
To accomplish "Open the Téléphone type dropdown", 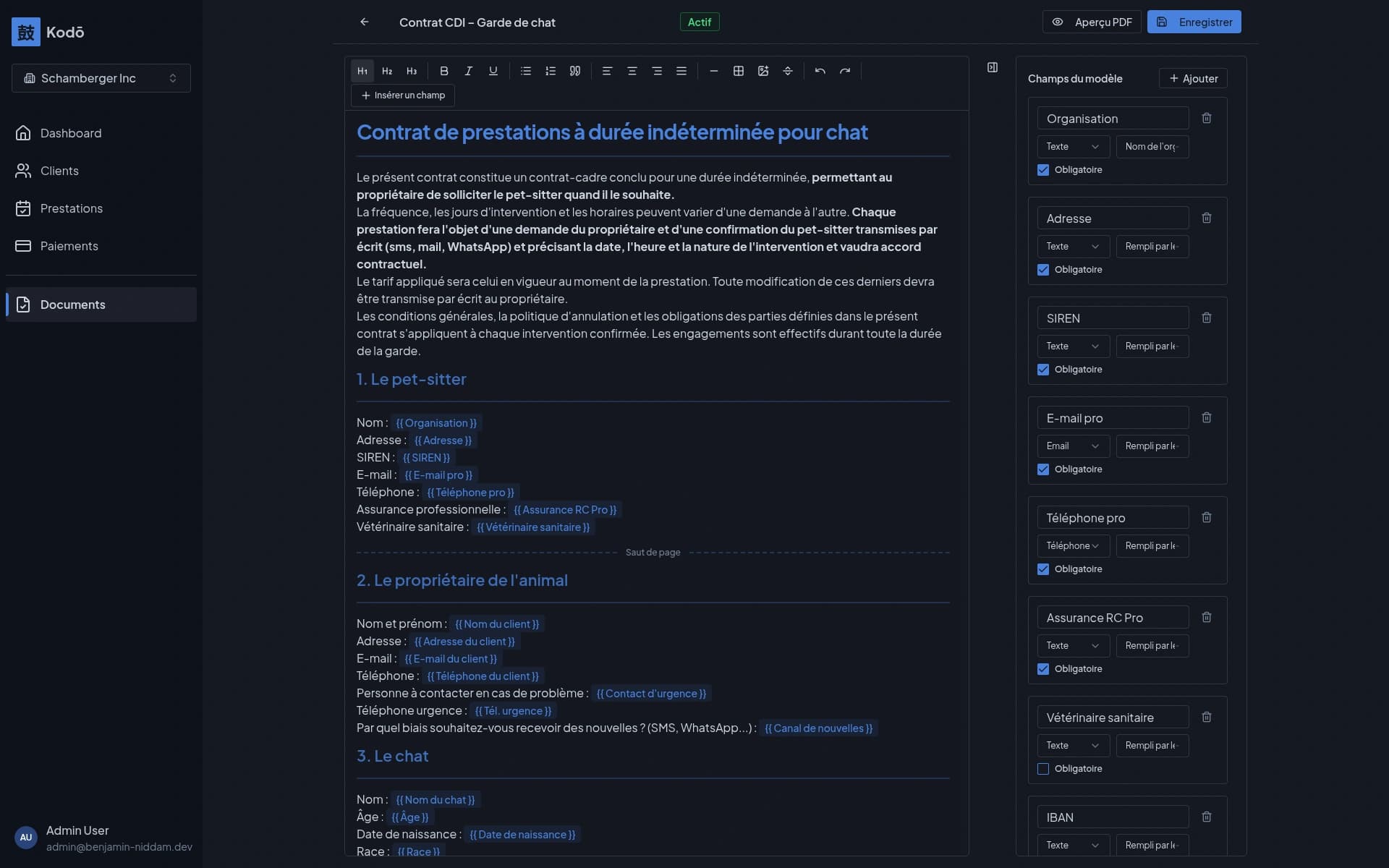I will (1072, 545).
